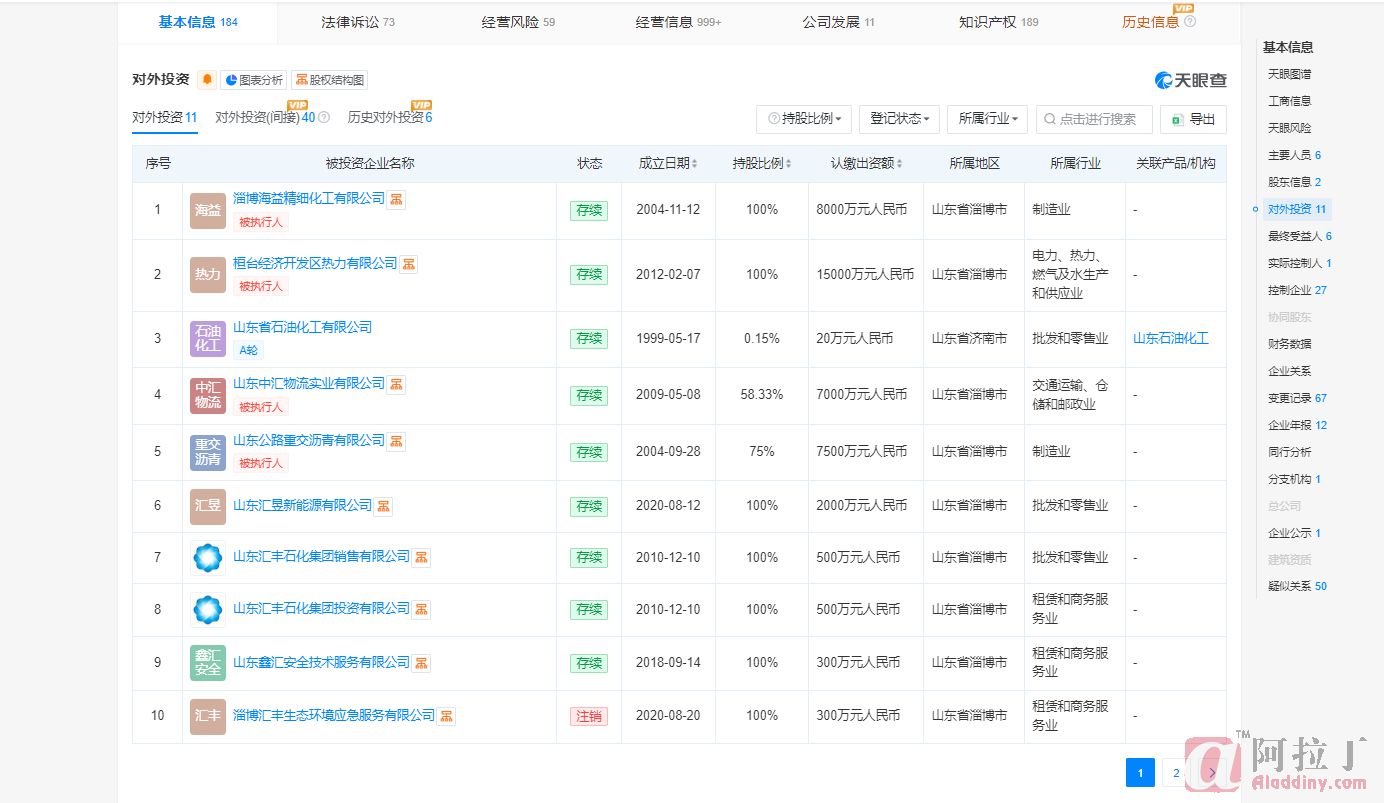Click the next page arrow
This screenshot has height=803, width=1384.
1212,773
